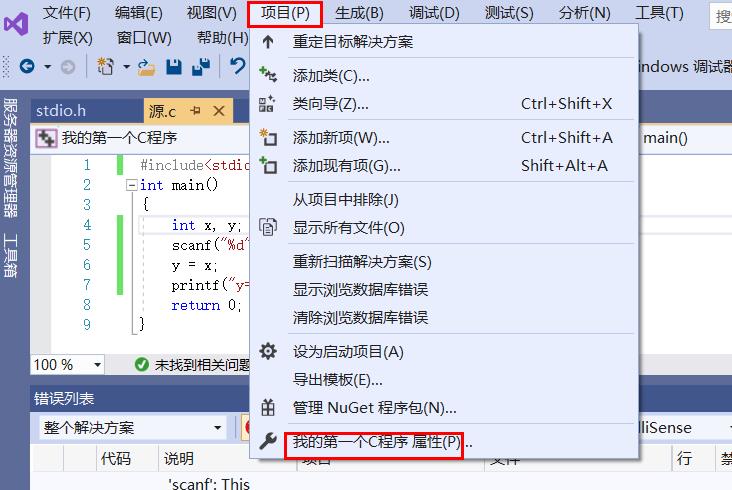Click the add new item icon

click(x=268, y=137)
